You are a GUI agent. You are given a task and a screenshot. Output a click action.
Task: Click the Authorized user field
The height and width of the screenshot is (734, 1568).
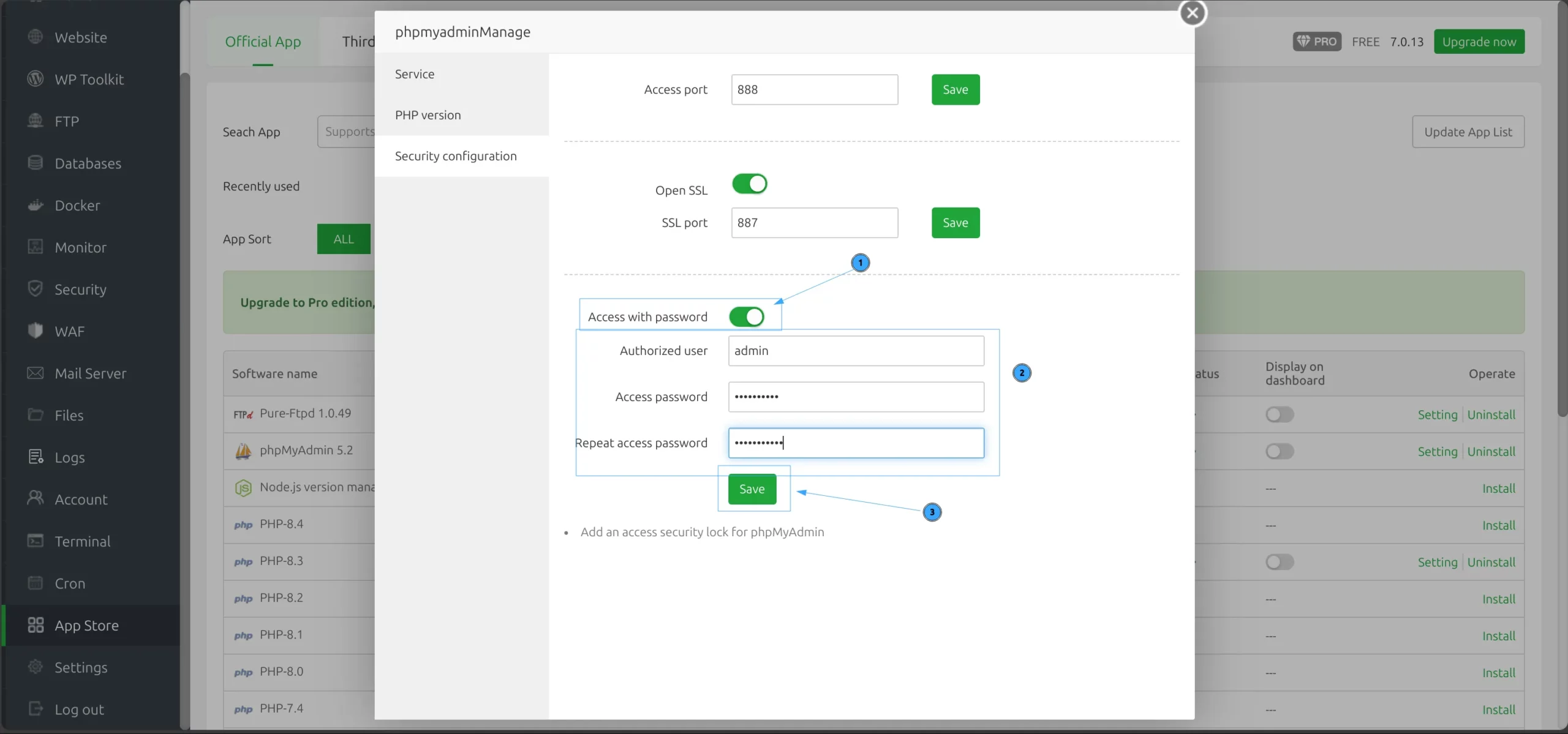pos(856,350)
